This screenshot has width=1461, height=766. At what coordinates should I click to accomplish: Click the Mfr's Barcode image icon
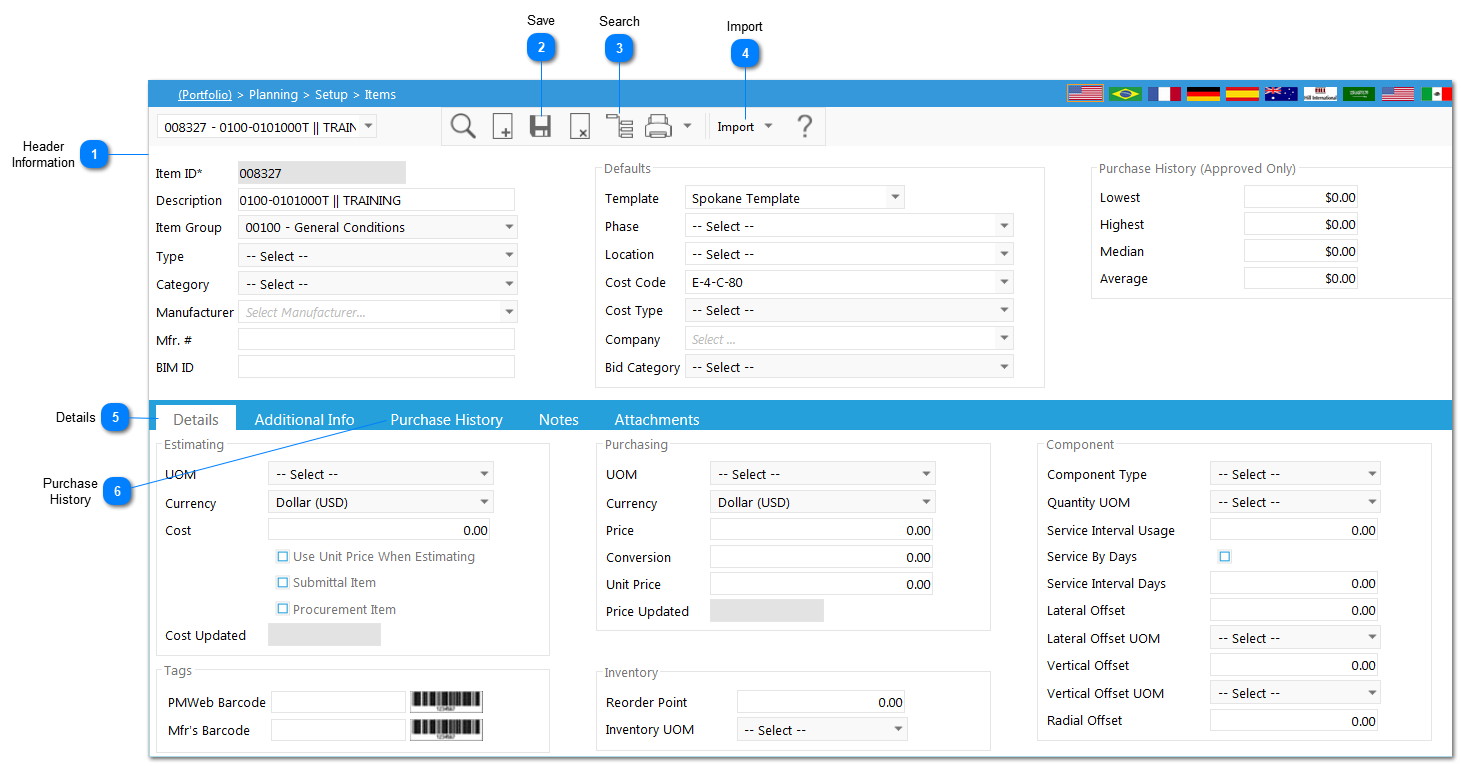point(446,730)
